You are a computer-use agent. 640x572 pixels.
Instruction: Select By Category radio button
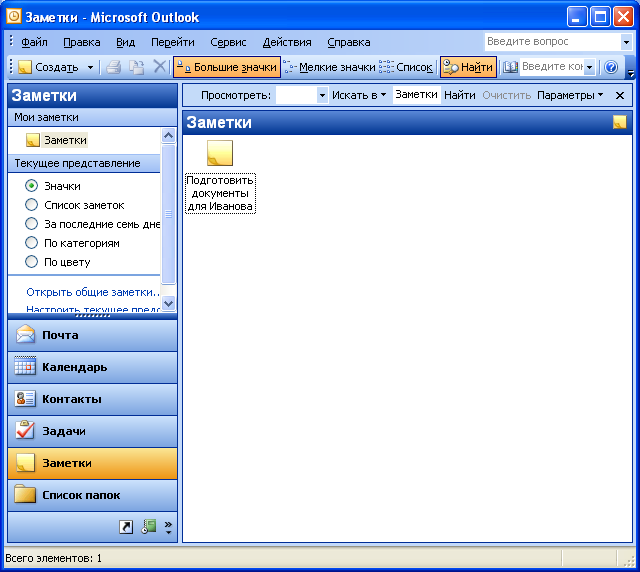pos(31,243)
